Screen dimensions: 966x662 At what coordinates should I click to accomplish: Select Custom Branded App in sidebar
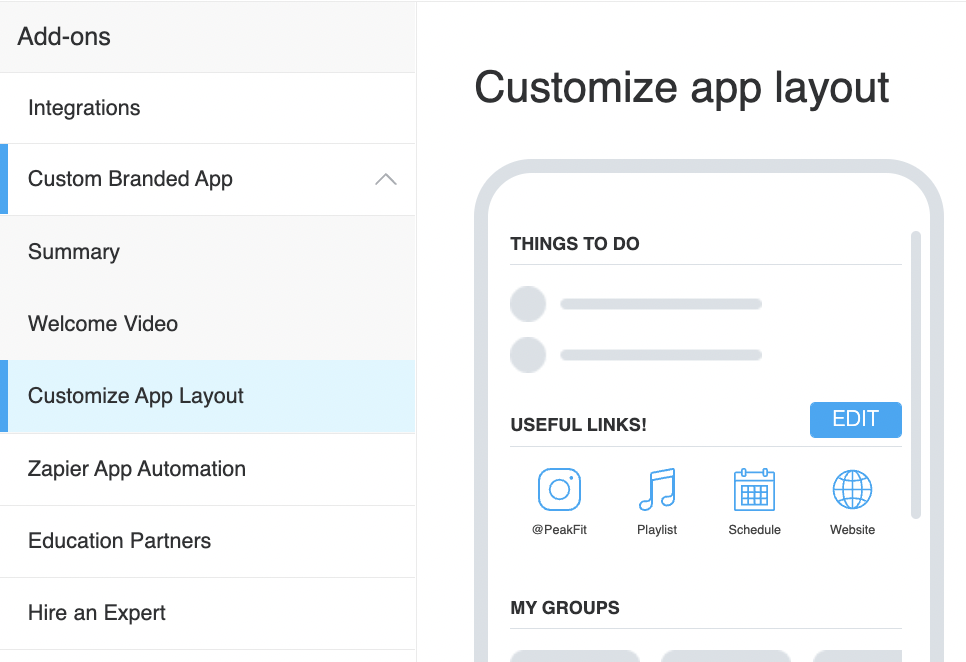point(208,179)
